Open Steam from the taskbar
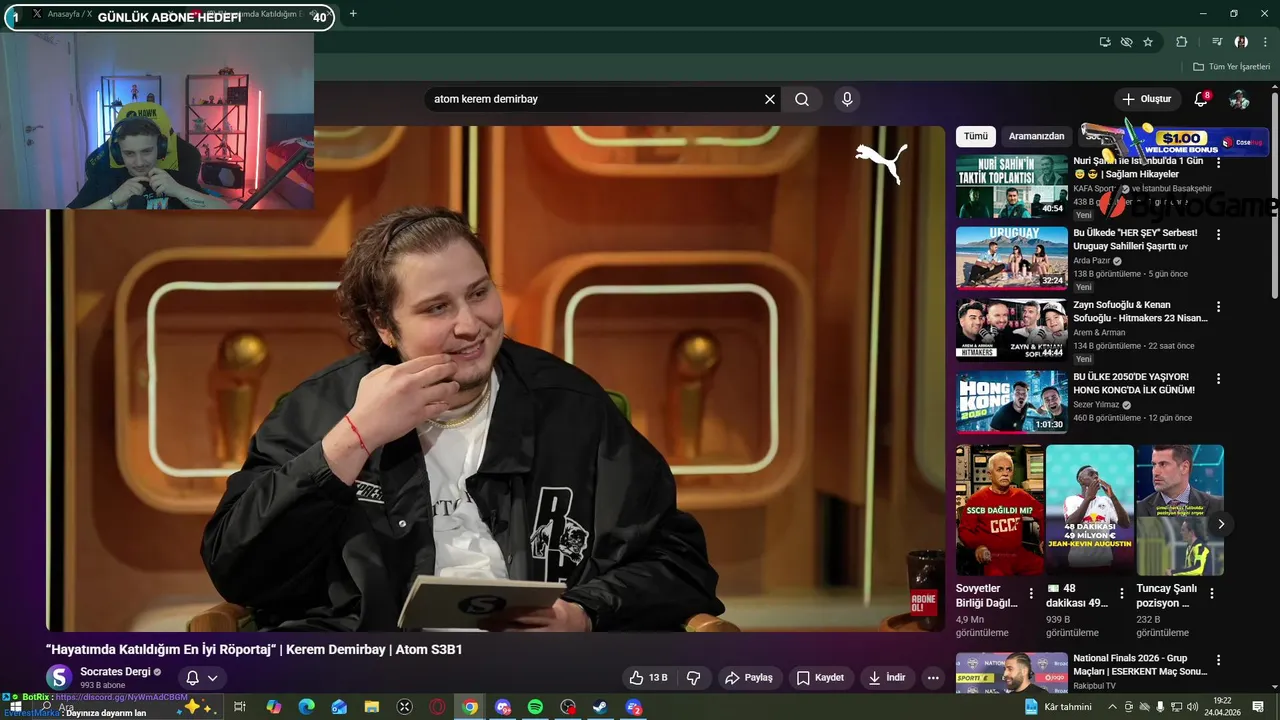Screen dimensions: 1280x720 pos(600,707)
